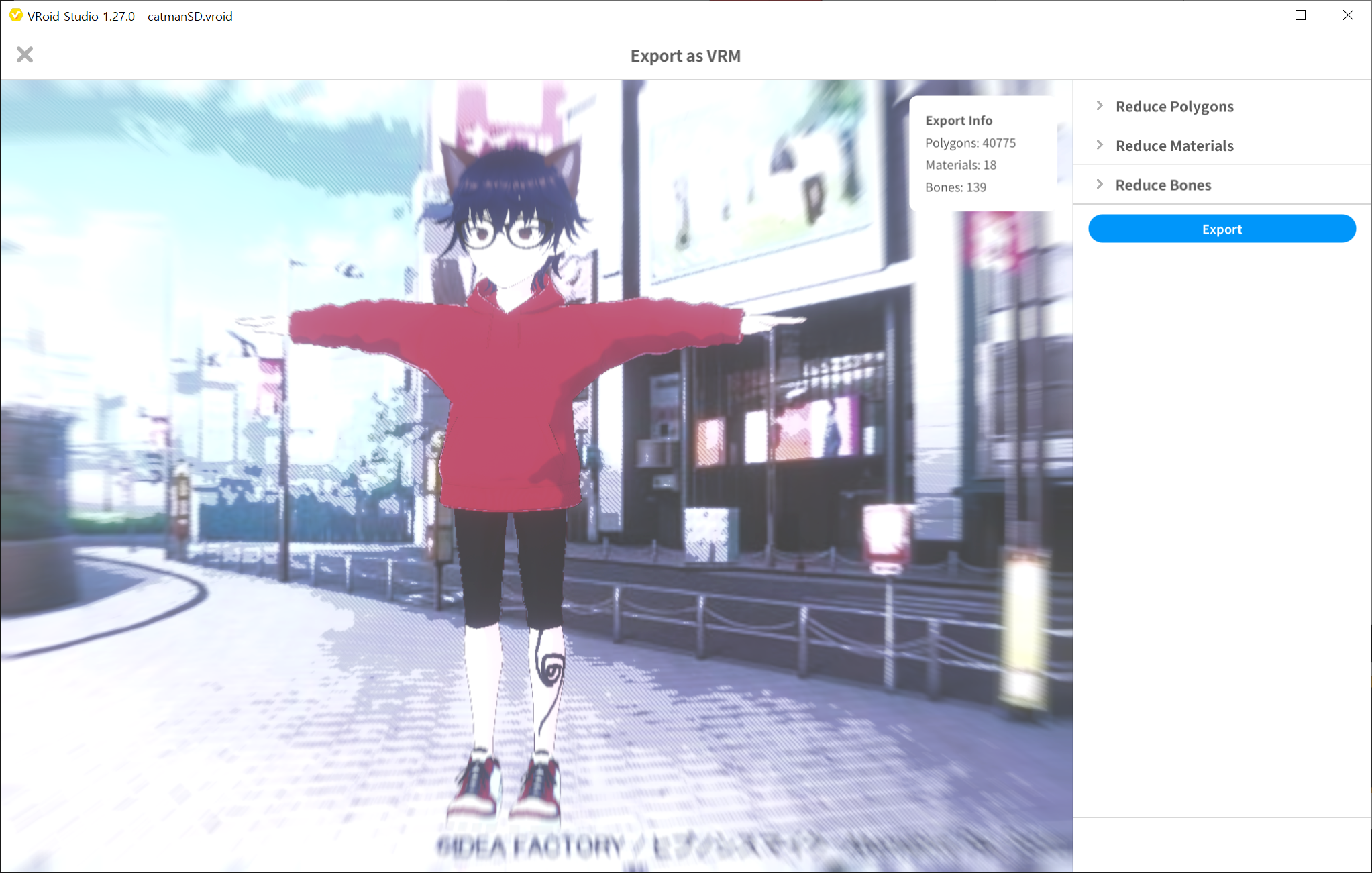Close the Export as VRM screen
Screen dimensions: 1372x873
click(25, 54)
